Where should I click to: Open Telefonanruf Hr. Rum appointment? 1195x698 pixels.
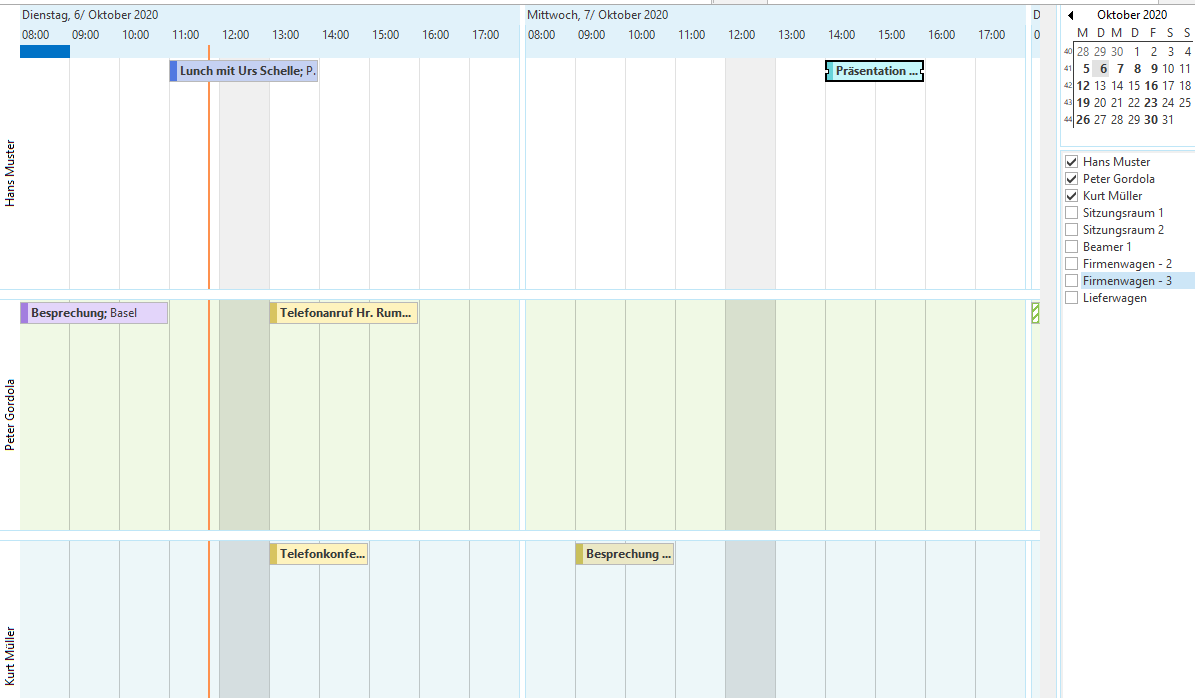coord(343,312)
